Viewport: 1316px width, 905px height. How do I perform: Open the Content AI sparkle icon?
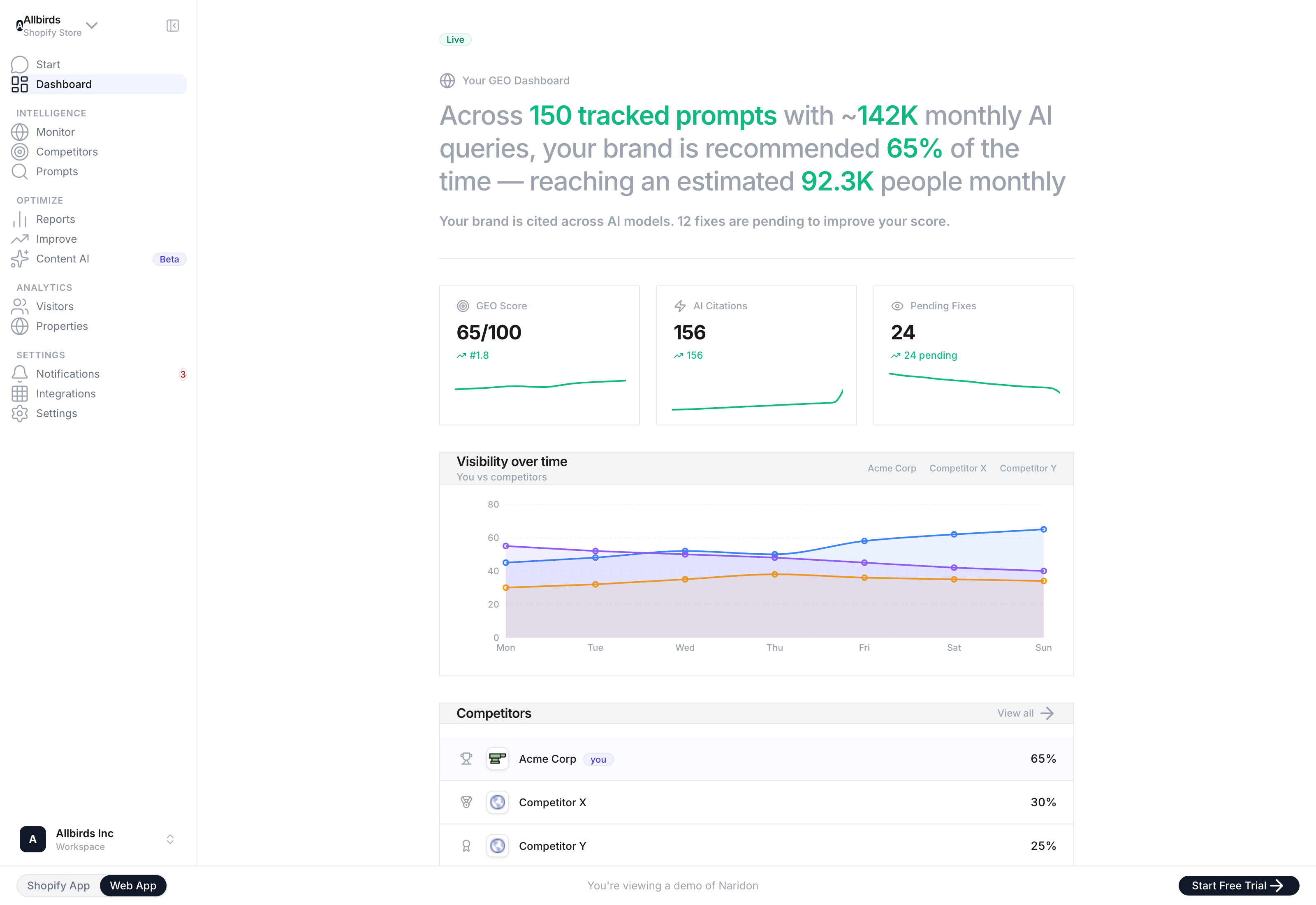[x=20, y=259]
